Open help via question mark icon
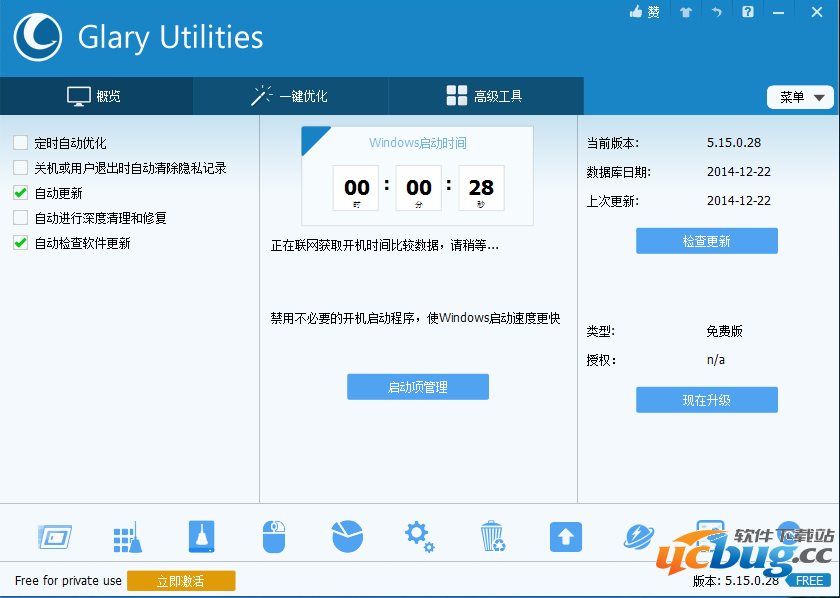Screen dimensions: 840x598 (x=747, y=12)
